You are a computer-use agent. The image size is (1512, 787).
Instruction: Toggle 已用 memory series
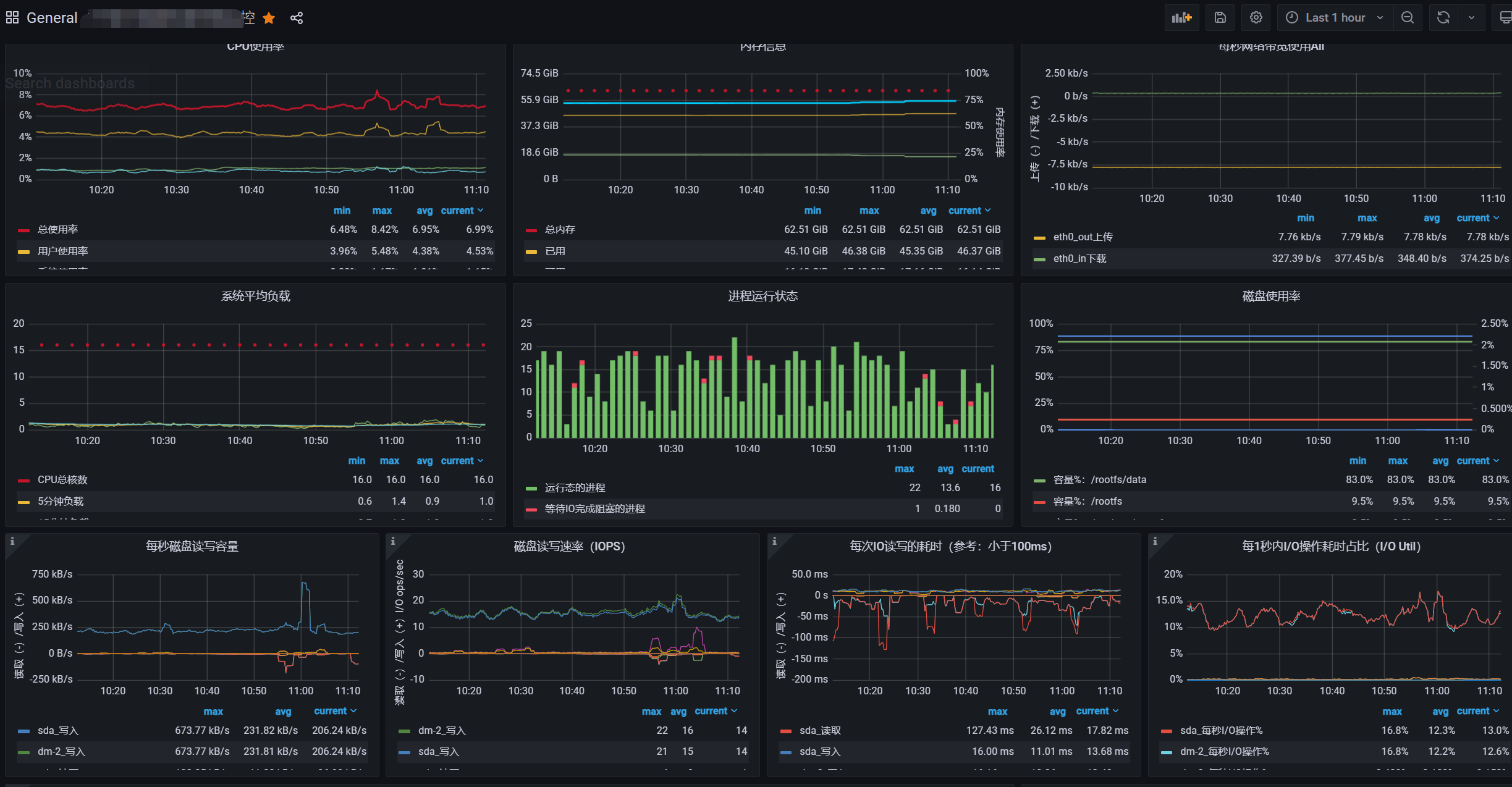(555, 251)
